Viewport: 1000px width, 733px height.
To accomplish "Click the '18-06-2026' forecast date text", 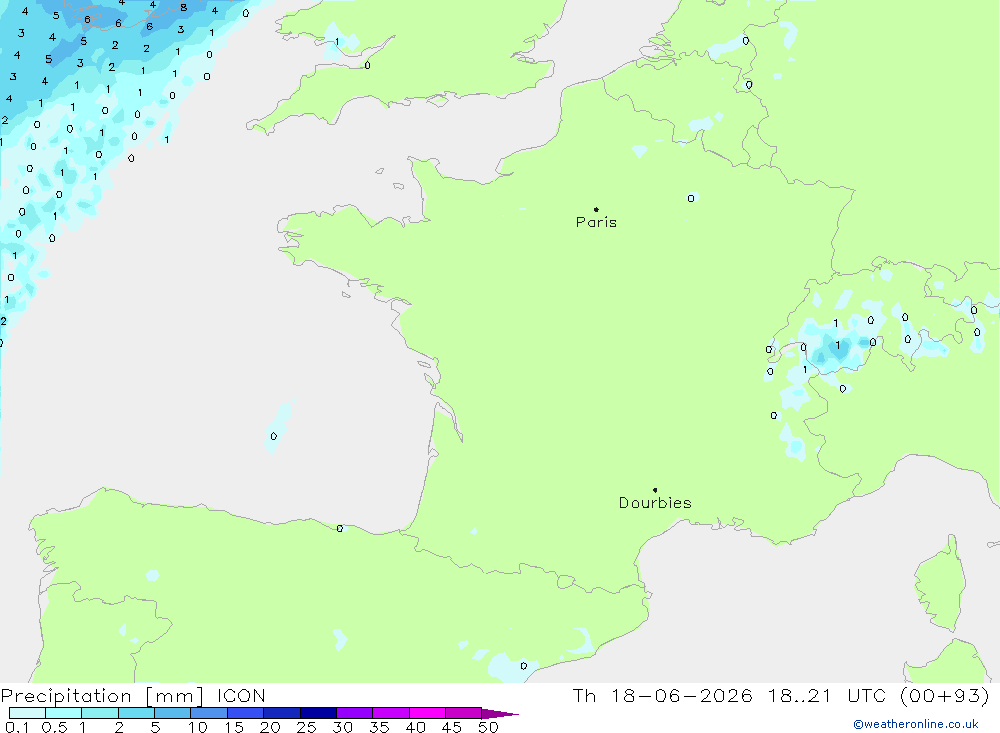I will tap(682, 696).
